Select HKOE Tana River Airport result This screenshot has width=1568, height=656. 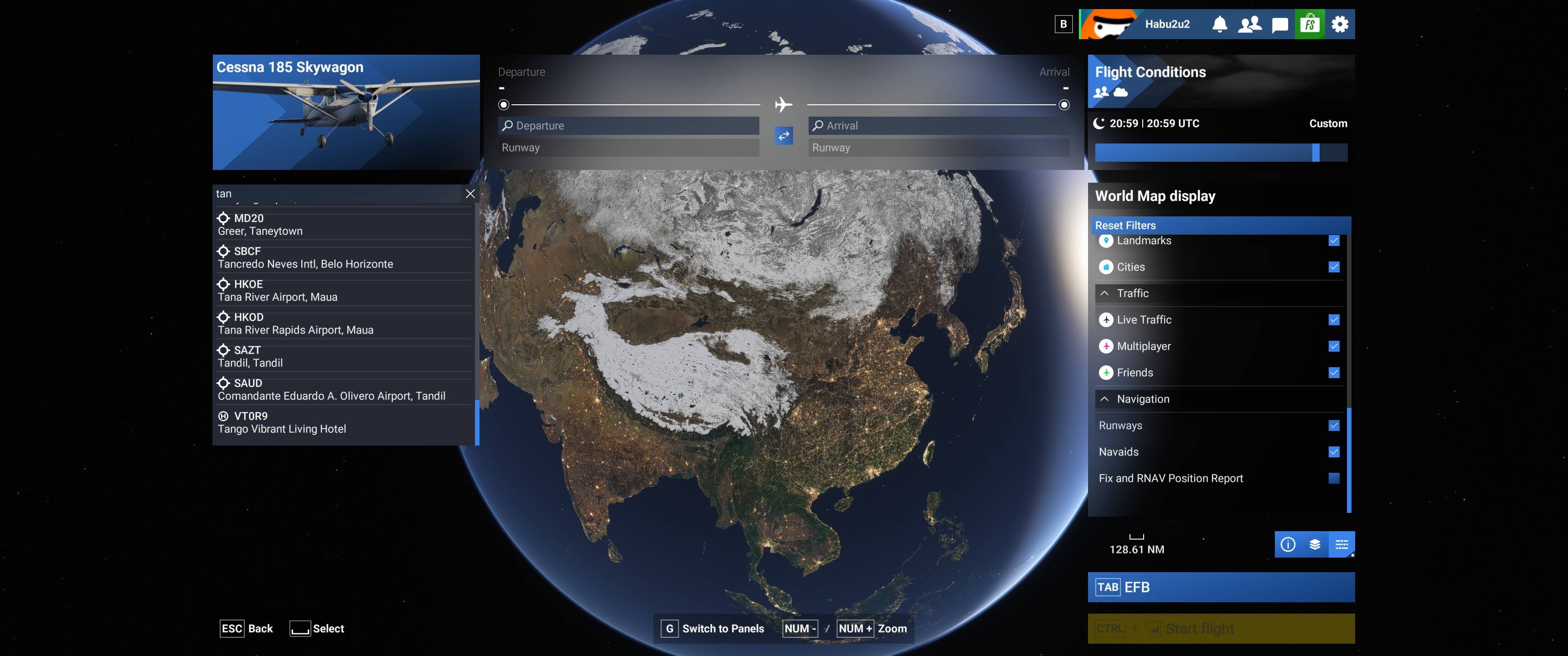[x=344, y=290]
